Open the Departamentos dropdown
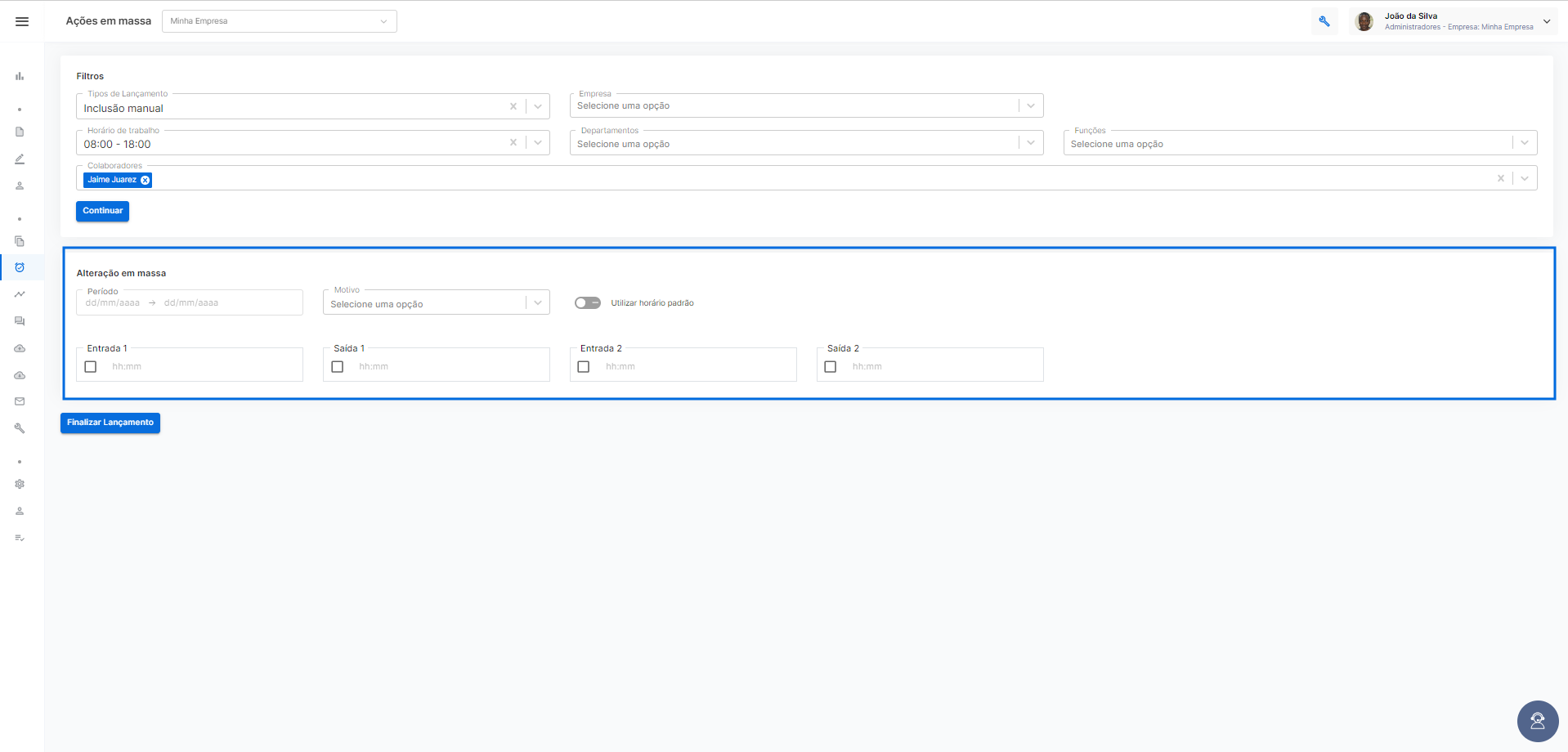Screen dimensions: 1568x752 [x=807, y=143]
